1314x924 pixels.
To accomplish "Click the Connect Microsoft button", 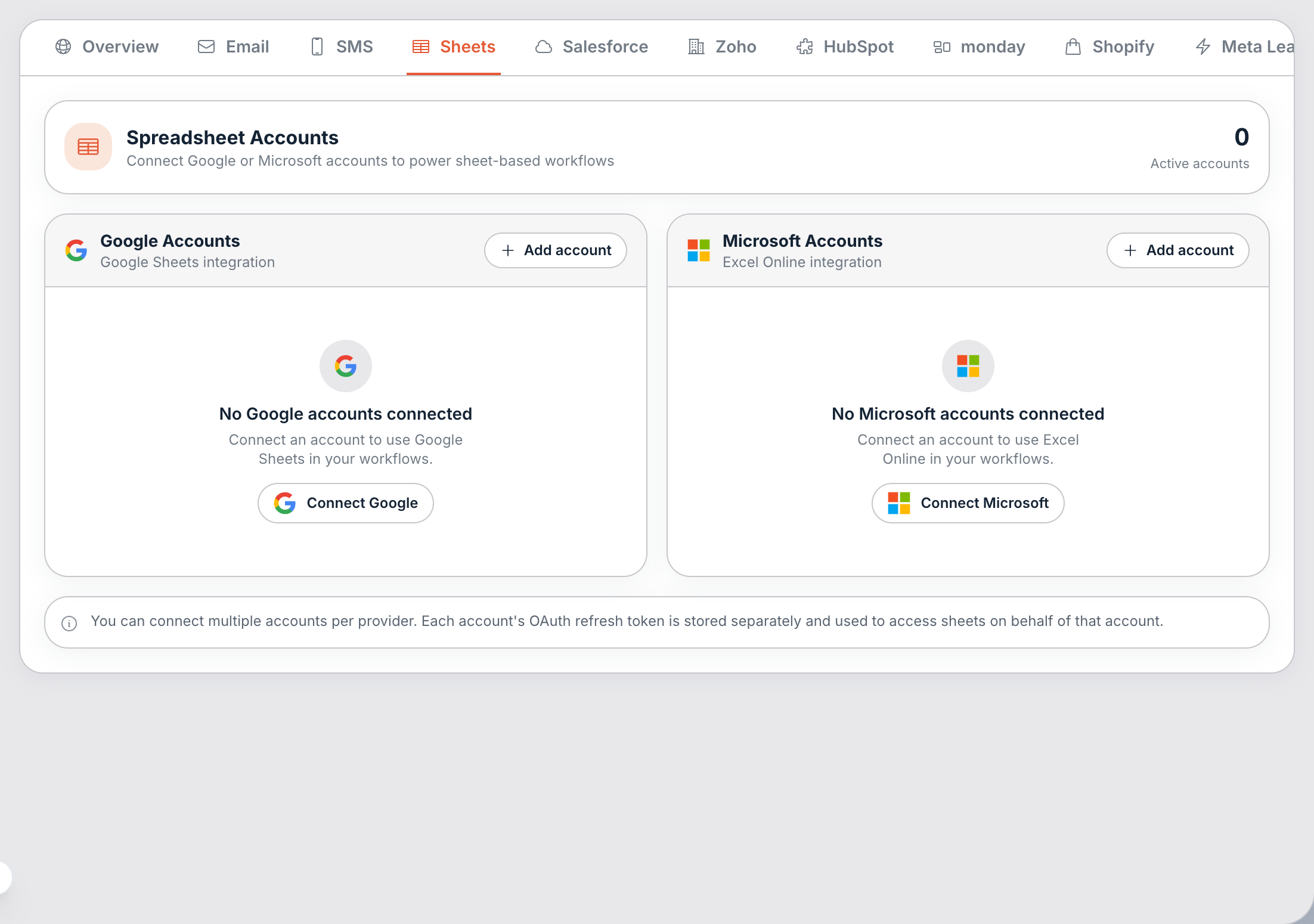I will coord(968,503).
